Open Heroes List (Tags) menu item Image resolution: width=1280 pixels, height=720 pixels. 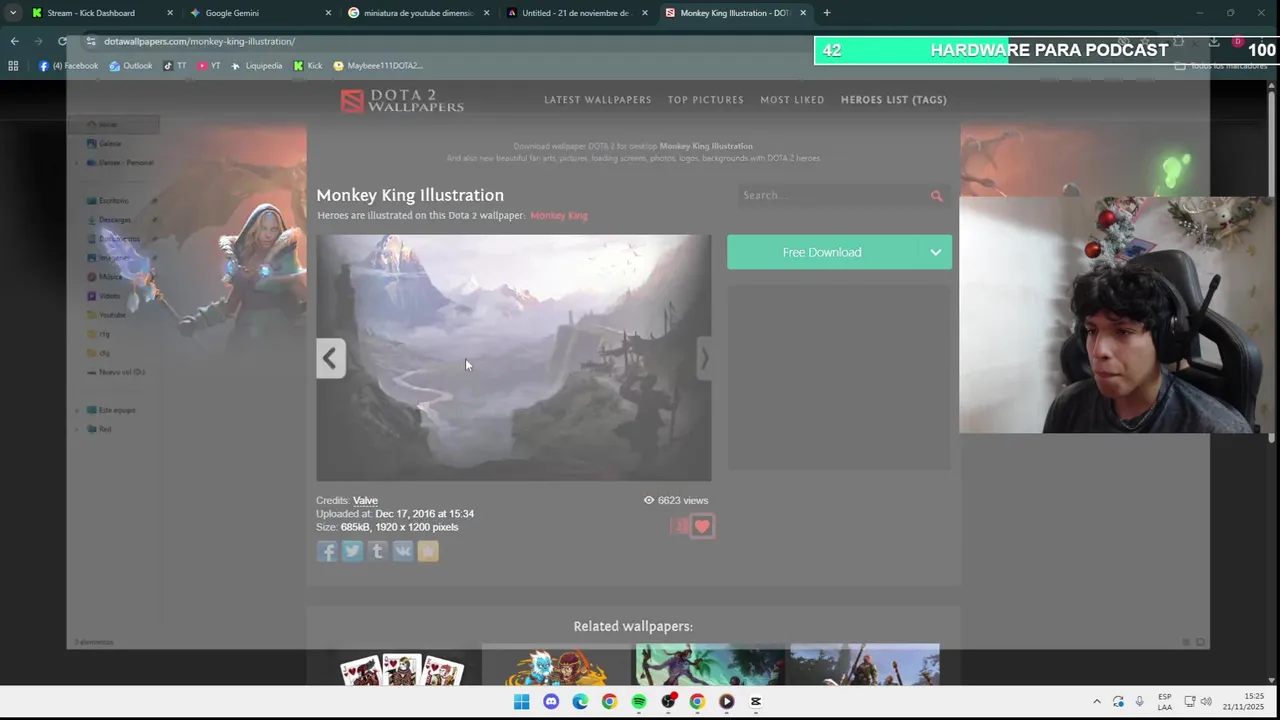[894, 100]
